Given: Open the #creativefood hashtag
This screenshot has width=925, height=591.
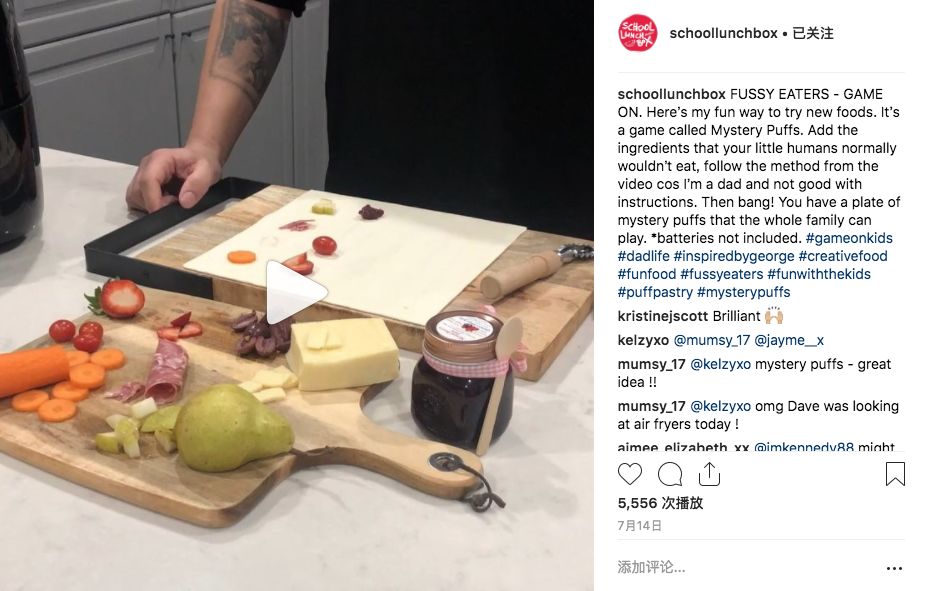Looking at the screenshot, I should 843,256.
